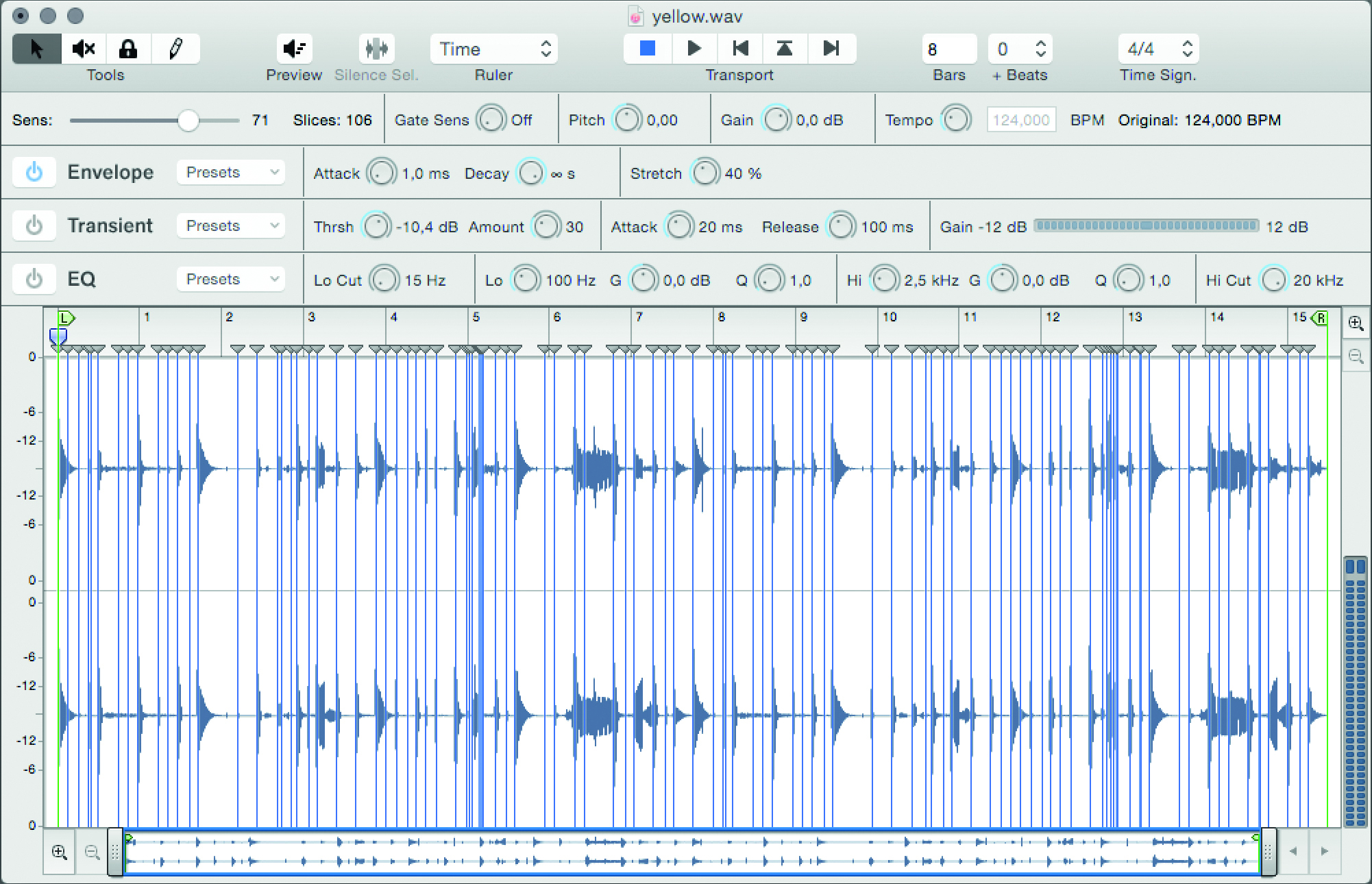The width and height of the screenshot is (1372, 884).
Task: Toggle the Envelope power button
Action: click(34, 172)
